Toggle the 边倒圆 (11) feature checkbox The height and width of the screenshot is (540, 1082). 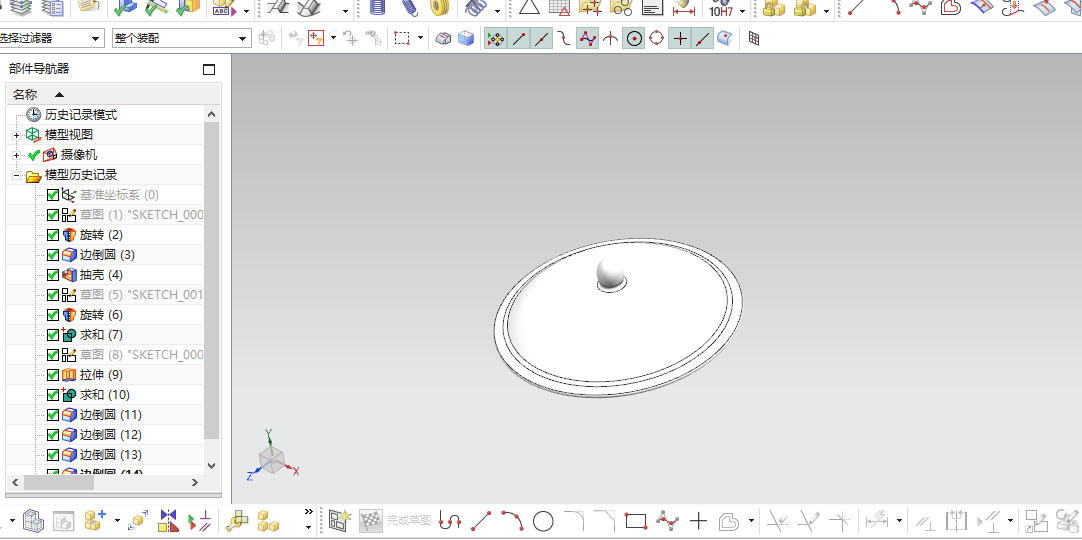(53, 415)
